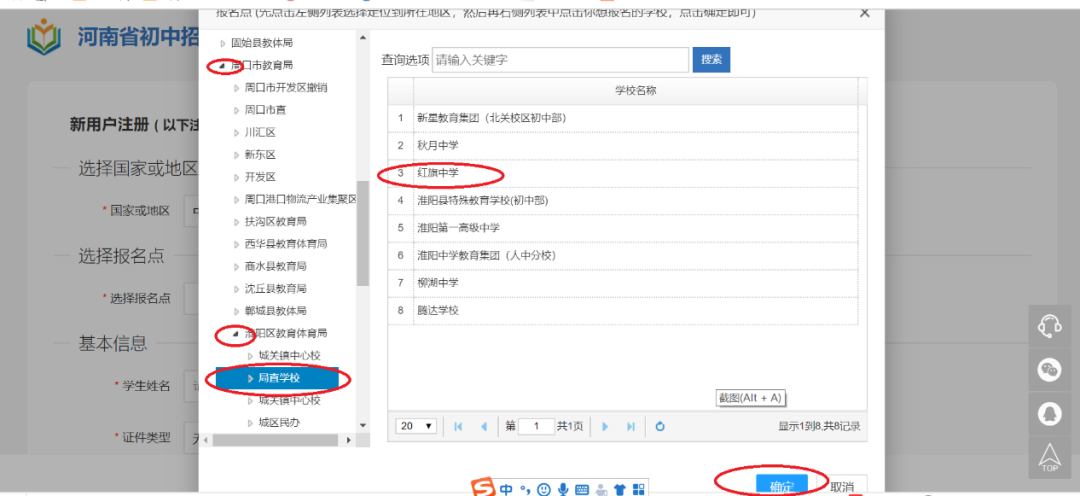The height and width of the screenshot is (496, 1080).
Task: Click the Sogou input microphone icon
Action: pyautogui.click(x=563, y=490)
